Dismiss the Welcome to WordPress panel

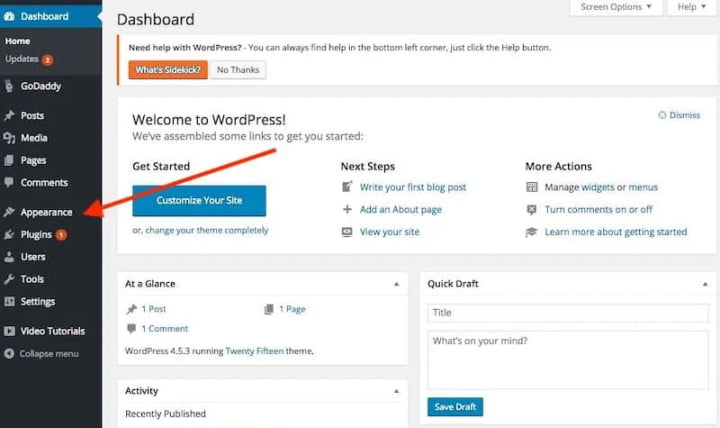[x=679, y=115]
